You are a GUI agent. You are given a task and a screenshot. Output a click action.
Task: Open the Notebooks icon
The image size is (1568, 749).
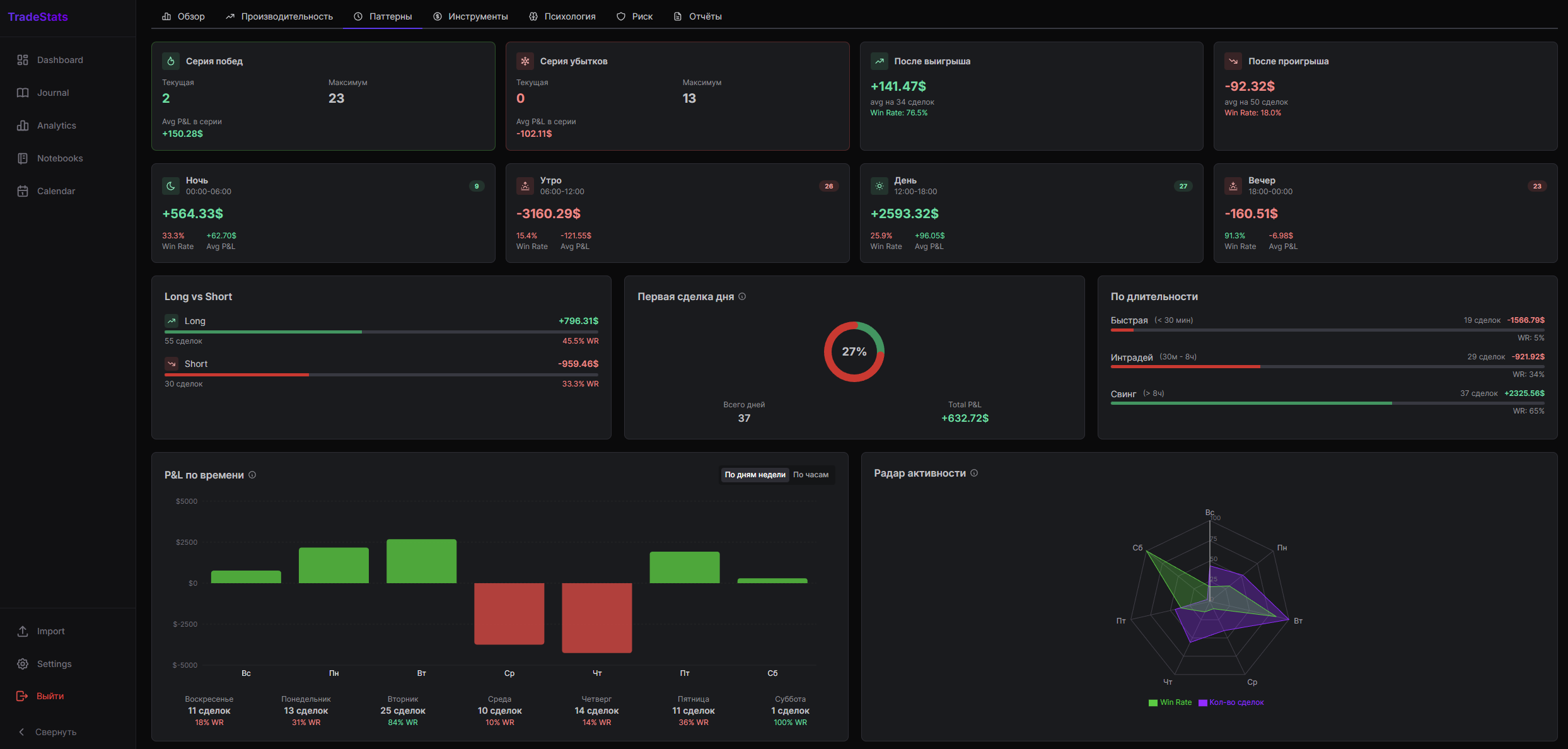click(x=23, y=158)
